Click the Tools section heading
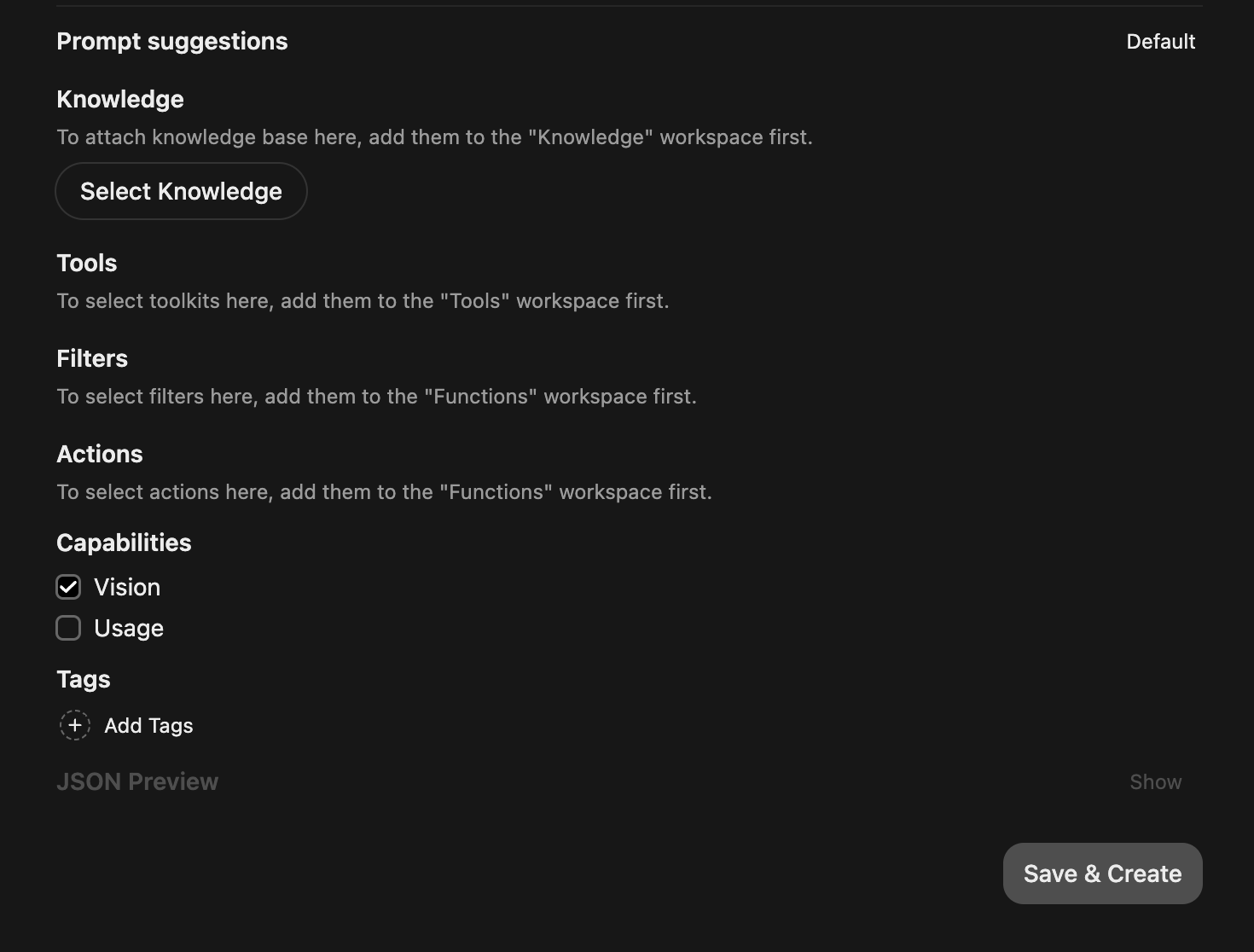 pyautogui.click(x=87, y=264)
